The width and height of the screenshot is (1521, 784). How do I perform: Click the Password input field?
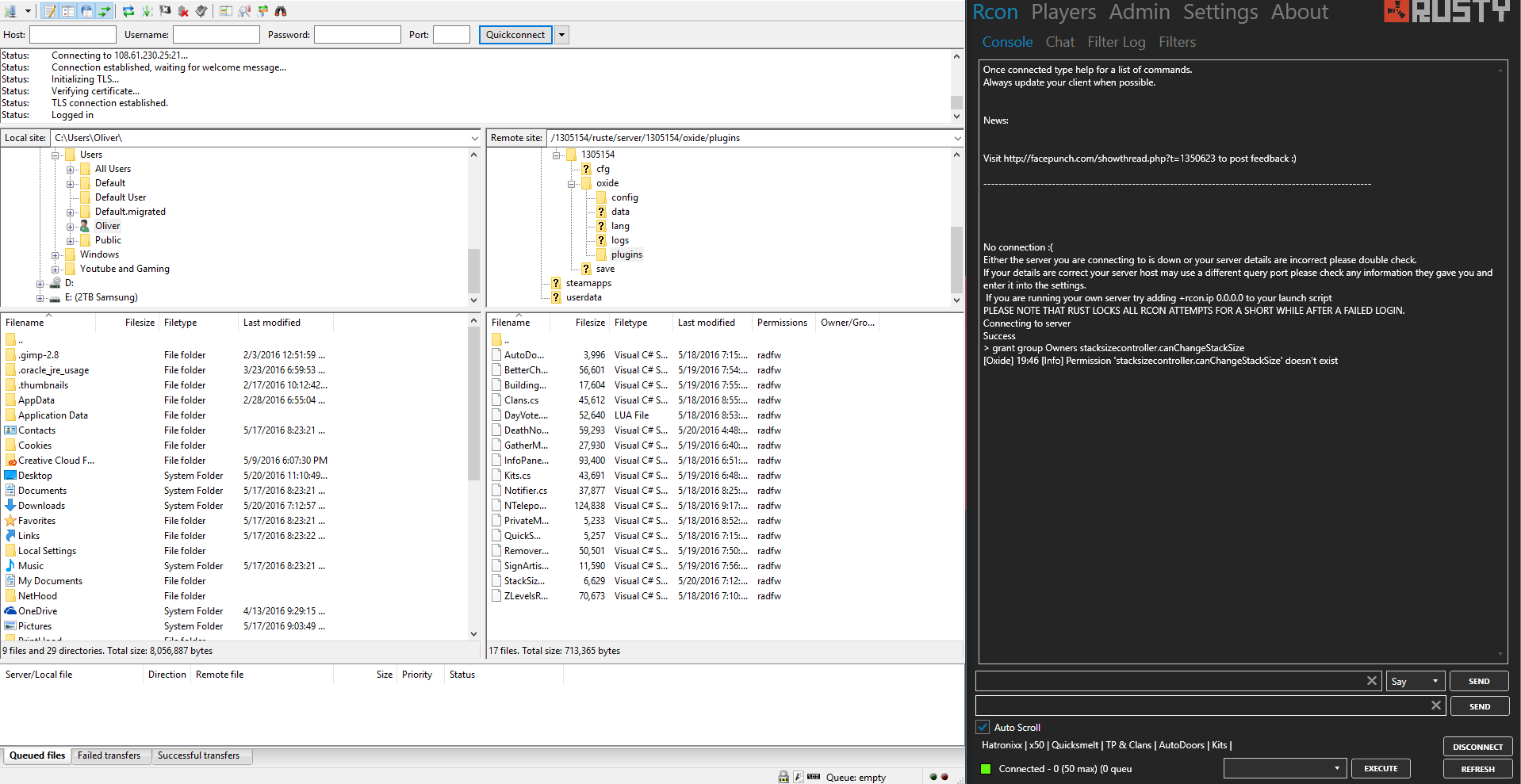point(357,35)
